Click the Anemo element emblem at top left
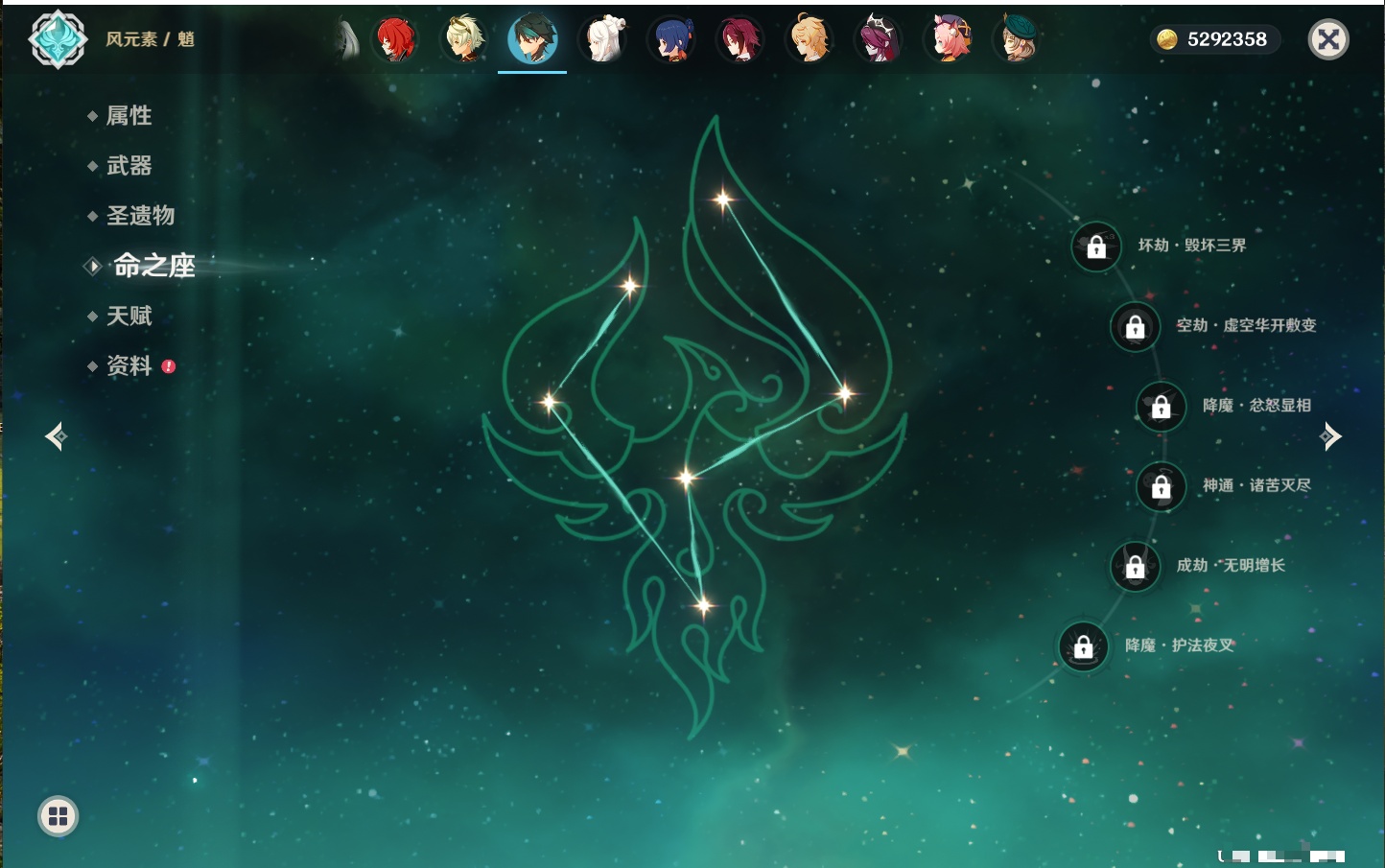 click(58, 39)
